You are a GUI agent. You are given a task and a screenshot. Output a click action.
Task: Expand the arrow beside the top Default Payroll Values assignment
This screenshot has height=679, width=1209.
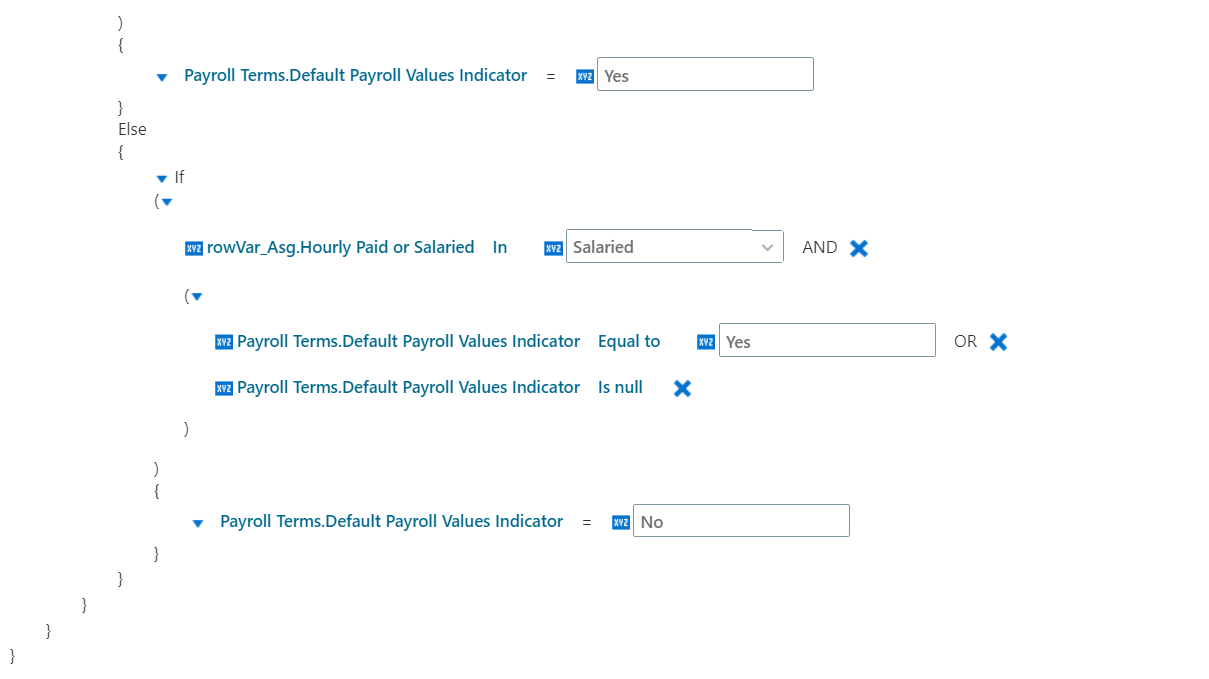coord(162,77)
